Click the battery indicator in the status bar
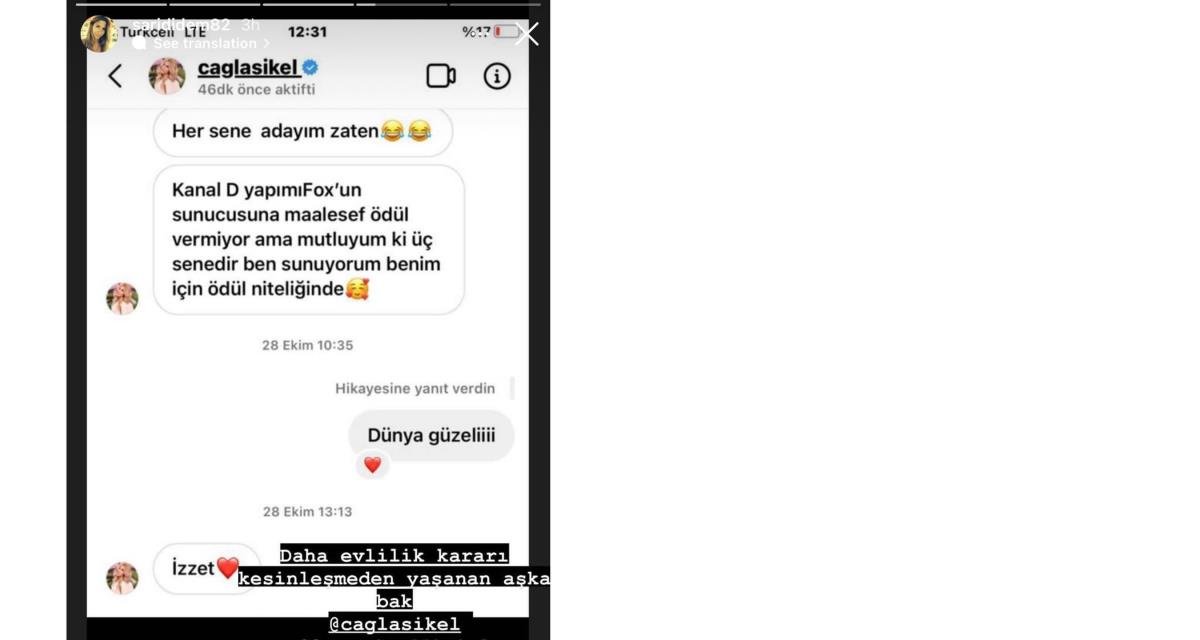 tap(506, 32)
